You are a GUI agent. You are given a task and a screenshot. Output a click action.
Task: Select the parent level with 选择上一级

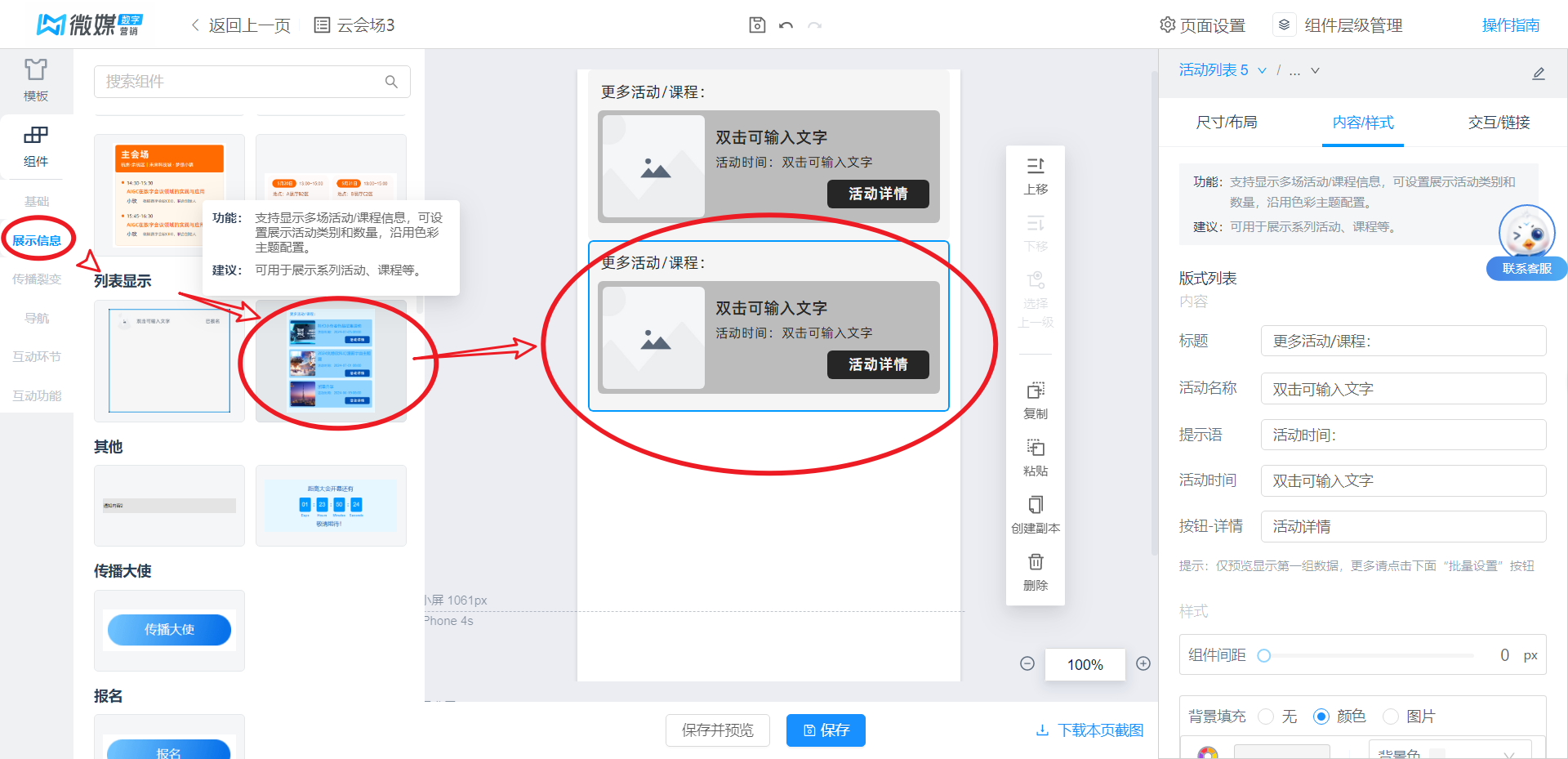(x=1036, y=300)
